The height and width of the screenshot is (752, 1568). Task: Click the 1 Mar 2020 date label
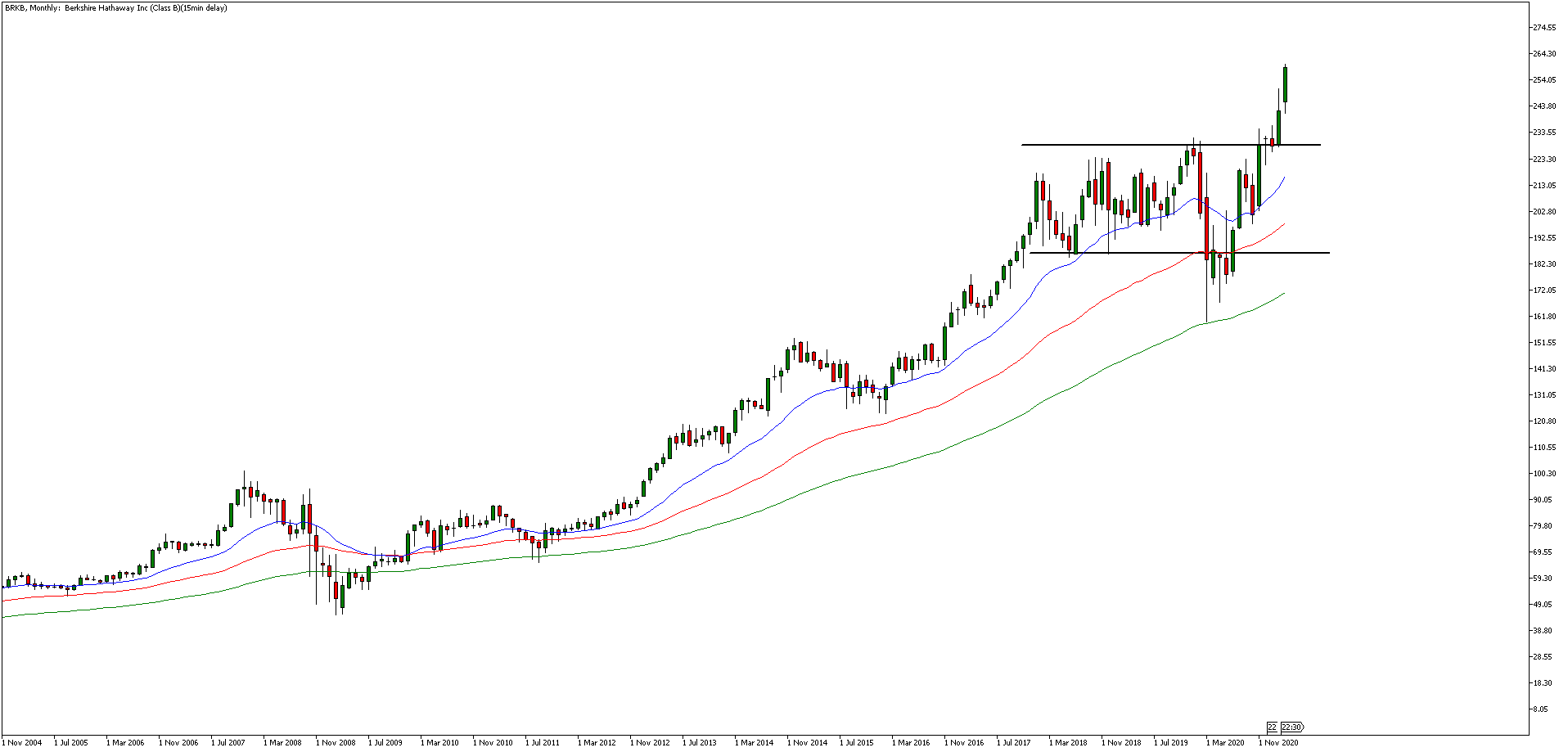point(1226,743)
